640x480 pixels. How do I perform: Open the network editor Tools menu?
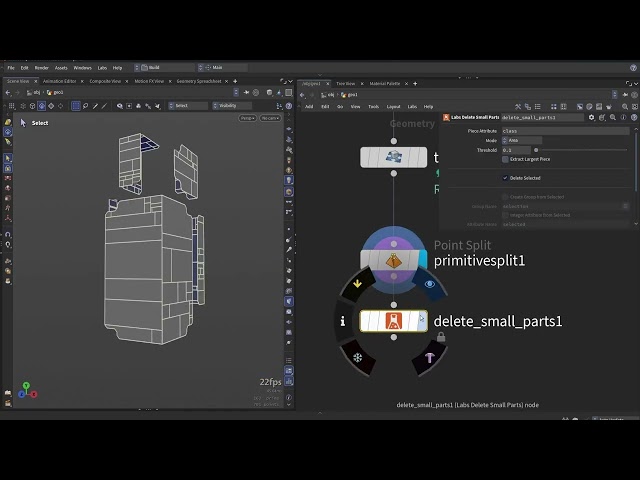[373, 107]
